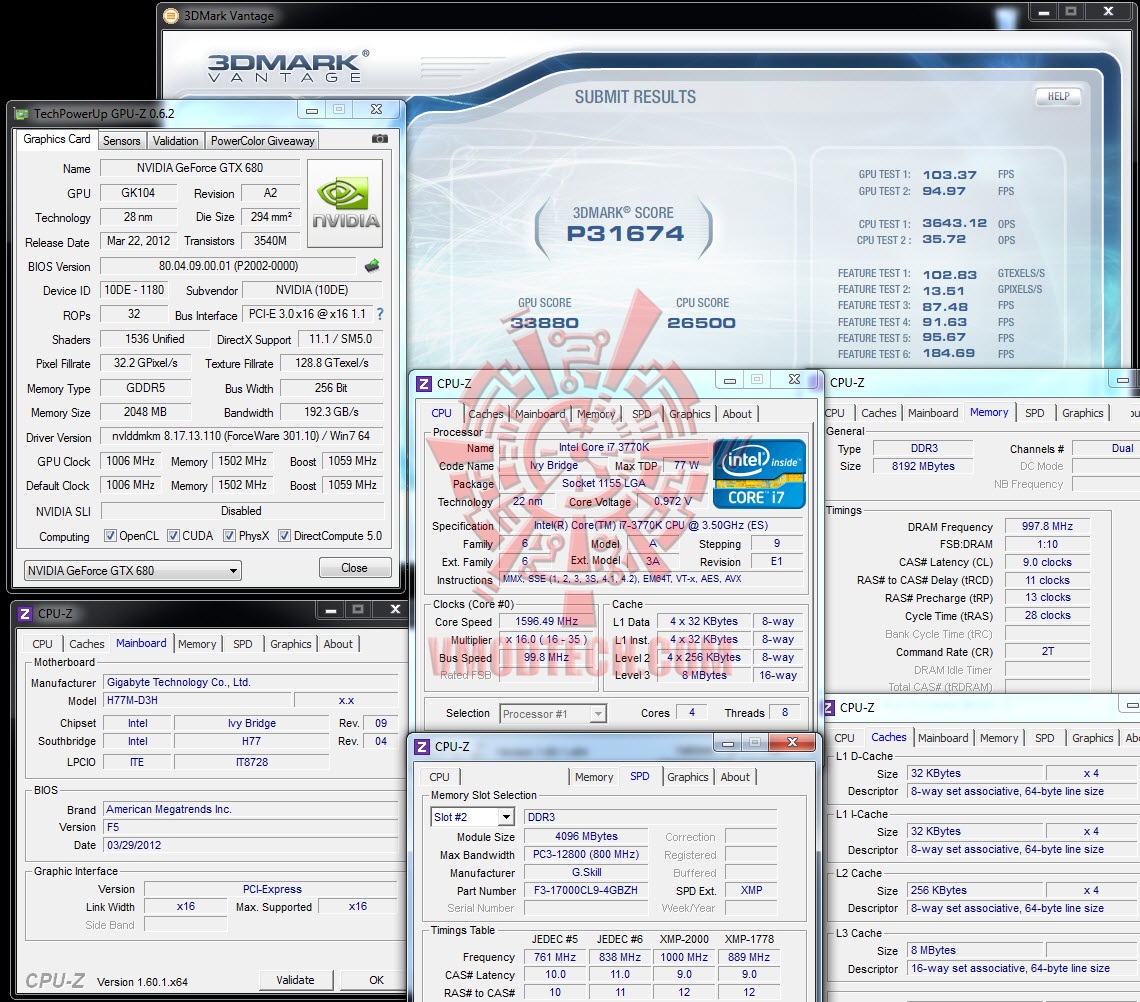Click the BIOS date 03/29/2012
This screenshot has width=1140, height=1002.
pos(250,845)
